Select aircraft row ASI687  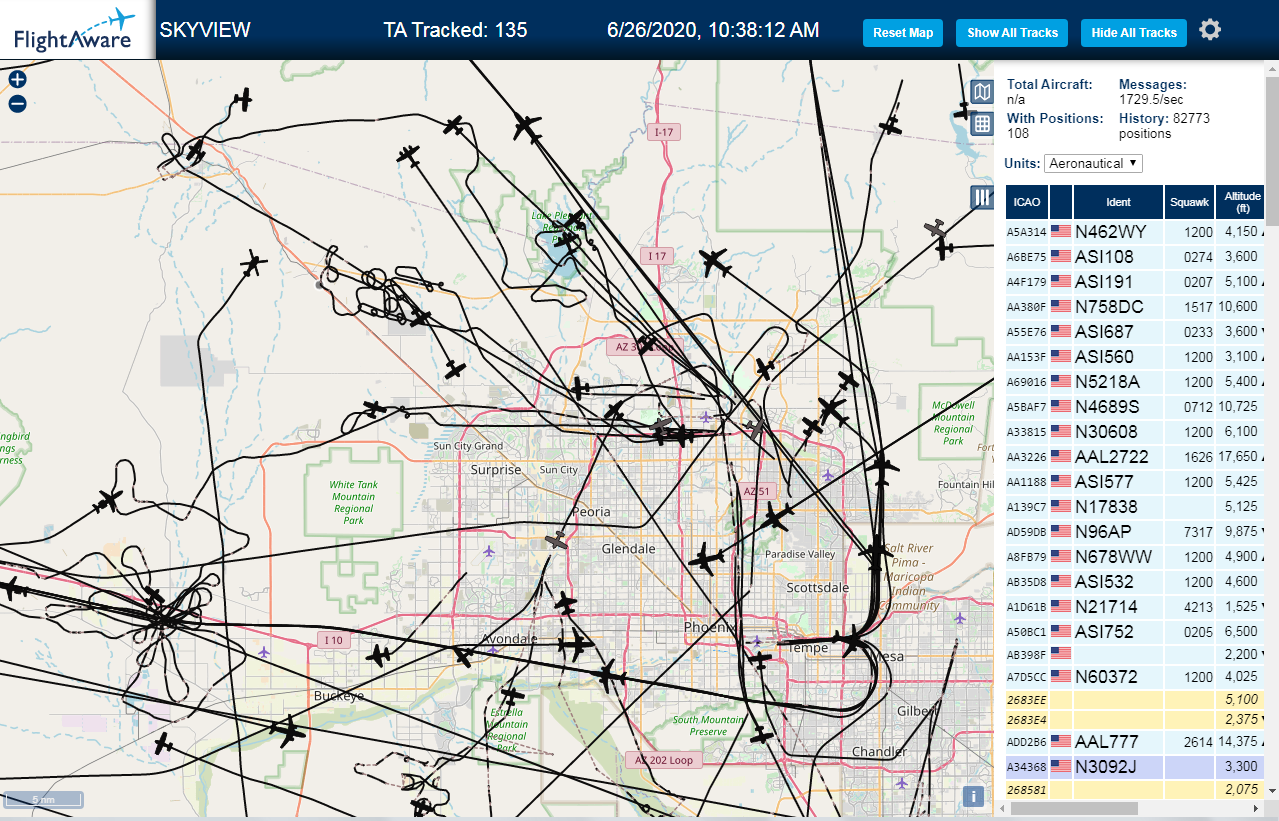[x=1136, y=332]
